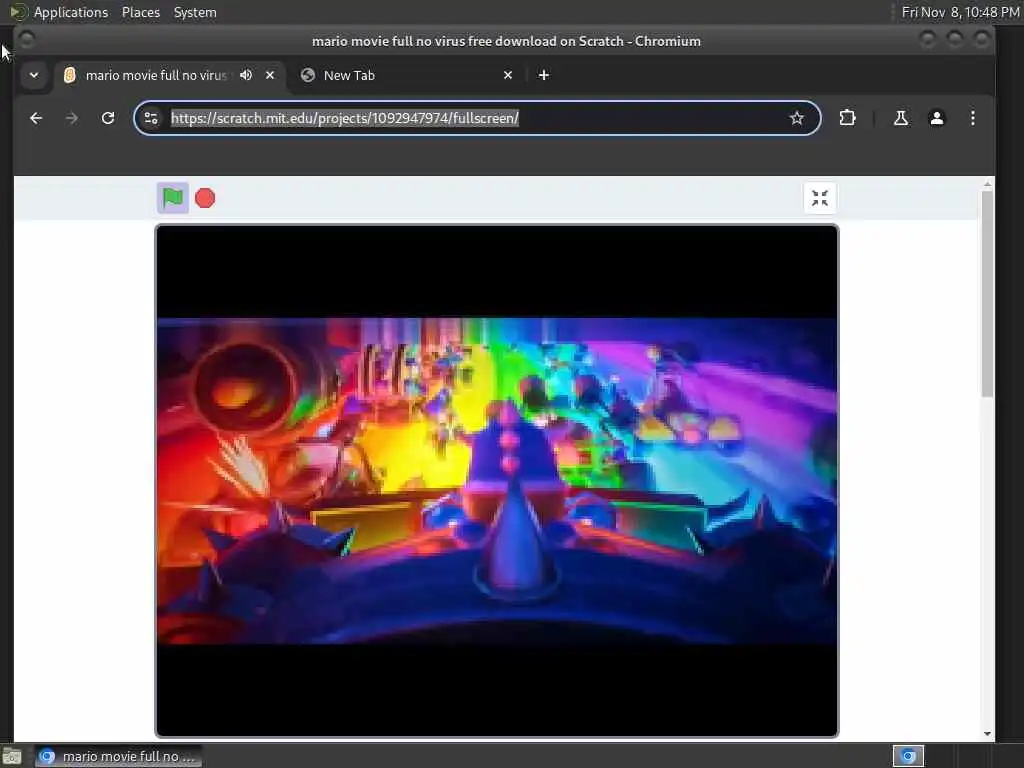Open the window menu button in title bar
The width and height of the screenshot is (1024, 768).
tap(27, 40)
